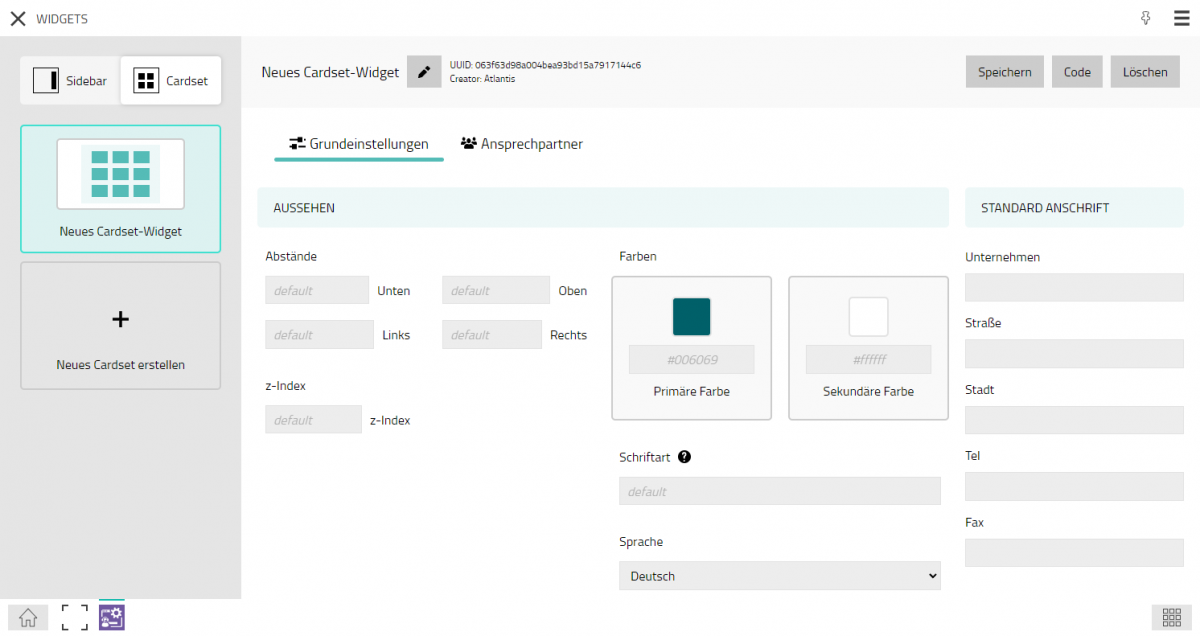Click the #006069 hex color field
Viewport: 1200px width, 636px height.
click(692, 360)
